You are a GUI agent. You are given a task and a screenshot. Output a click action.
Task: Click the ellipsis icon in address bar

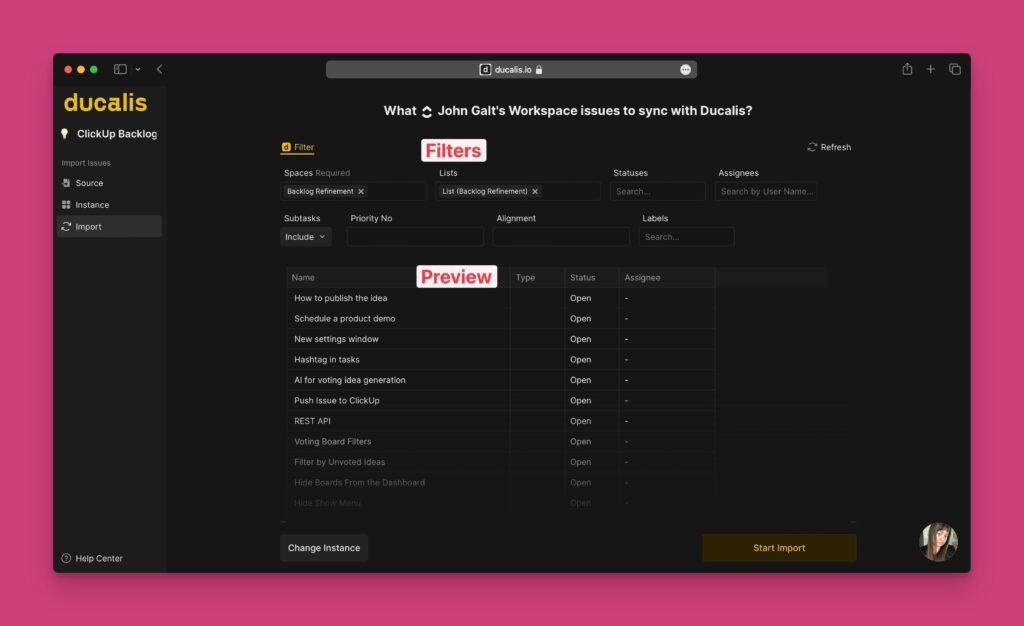coord(685,69)
